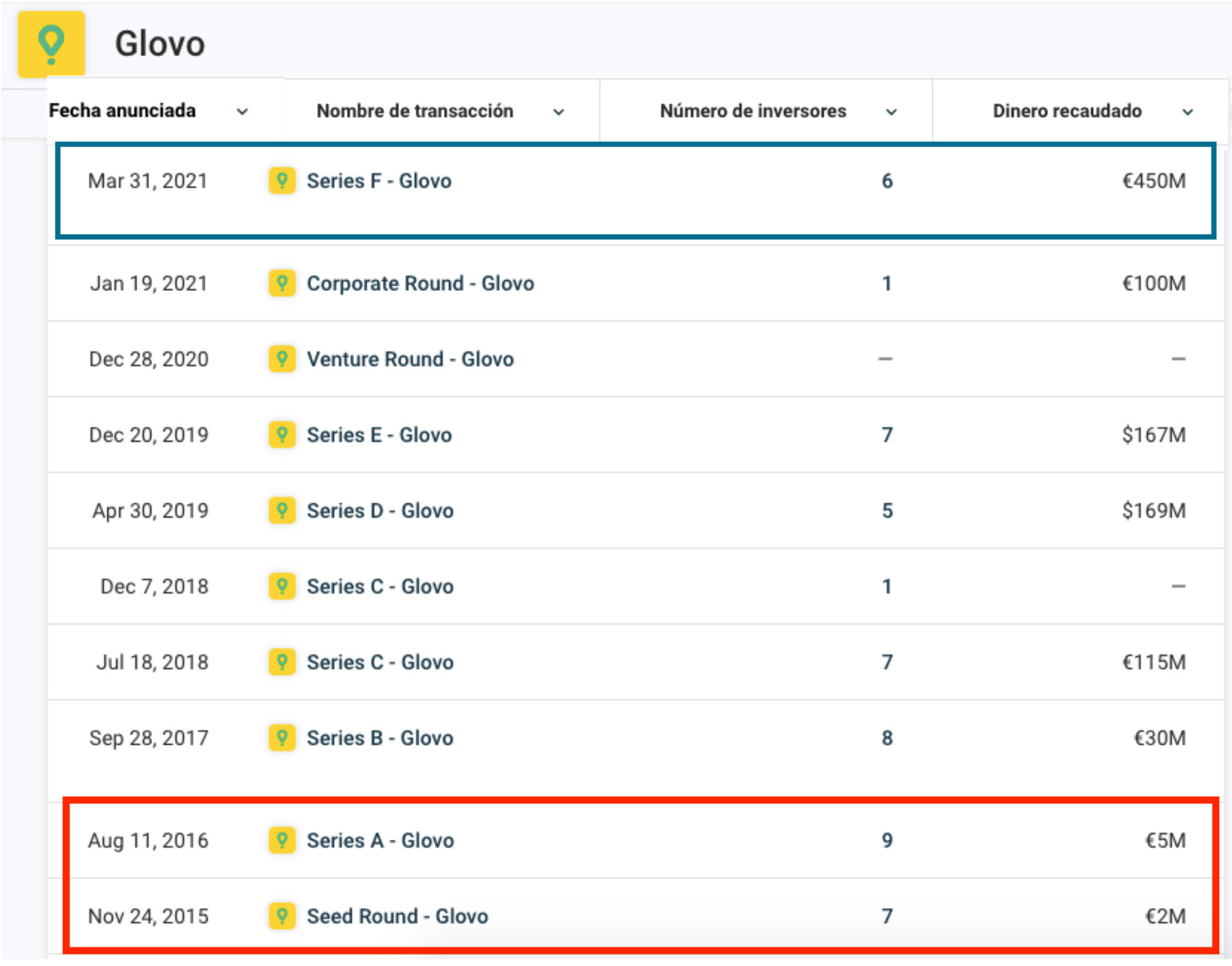Open Dinero recaudado column dropdown arrow
The width and height of the screenshot is (1232, 966).
point(1188,111)
